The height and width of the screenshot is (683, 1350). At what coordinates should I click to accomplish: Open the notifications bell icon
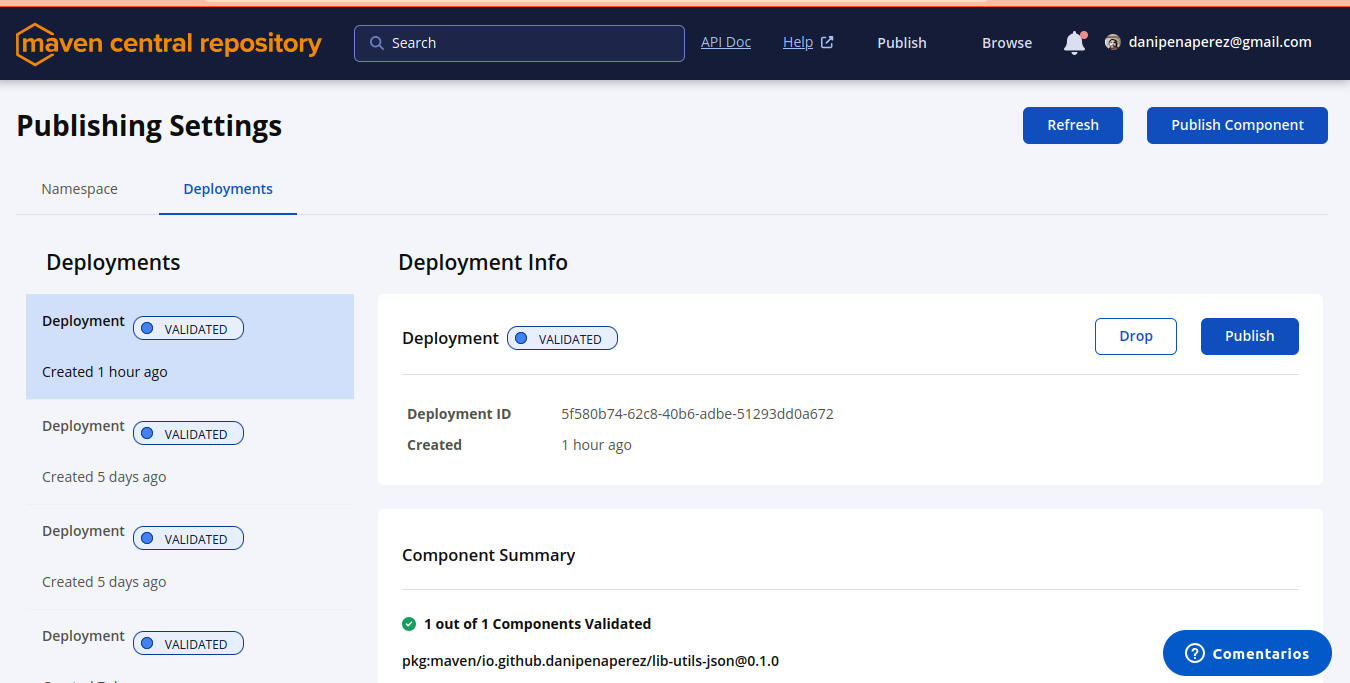(x=1074, y=43)
